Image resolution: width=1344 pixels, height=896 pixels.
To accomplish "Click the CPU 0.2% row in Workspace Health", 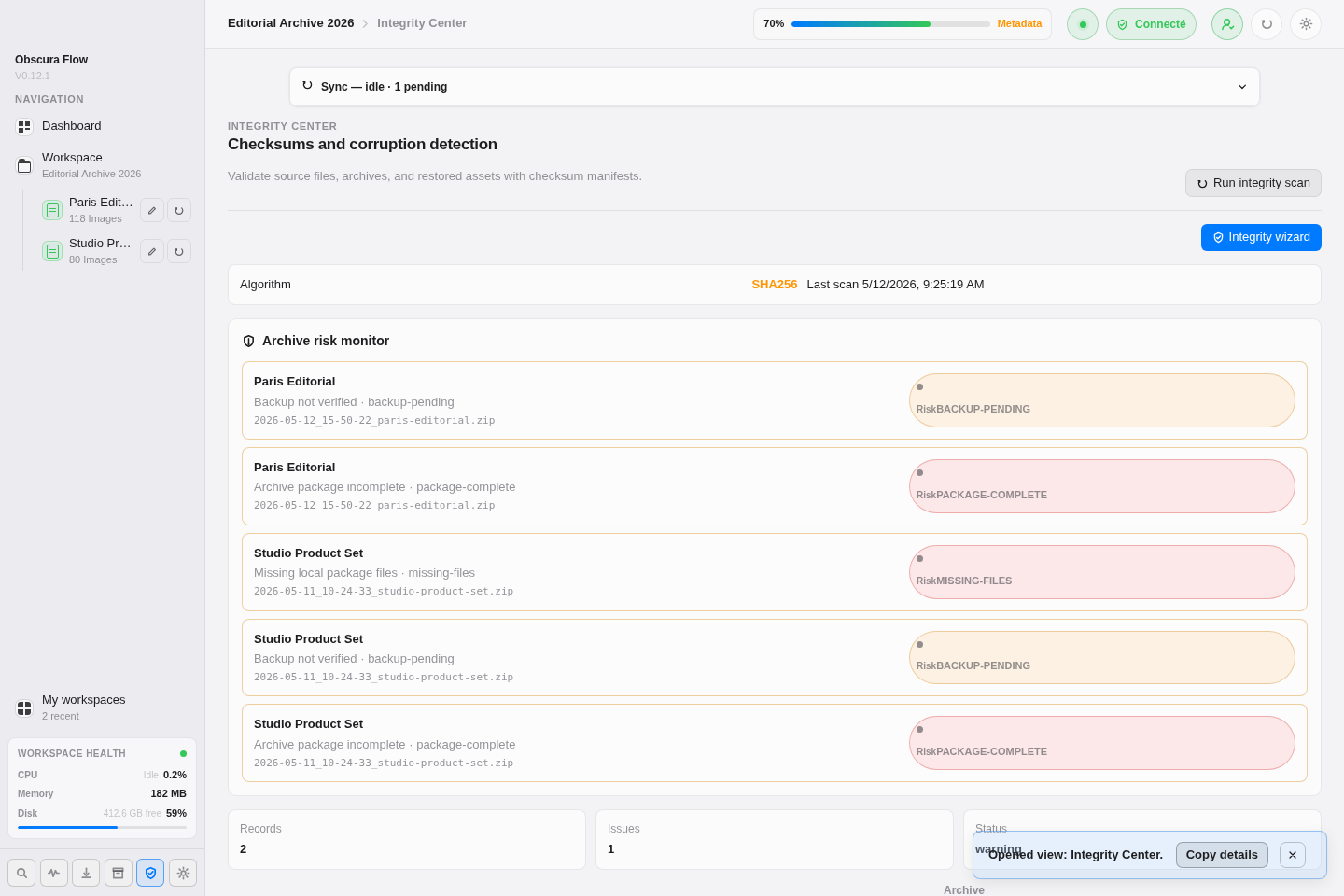I will [102, 775].
